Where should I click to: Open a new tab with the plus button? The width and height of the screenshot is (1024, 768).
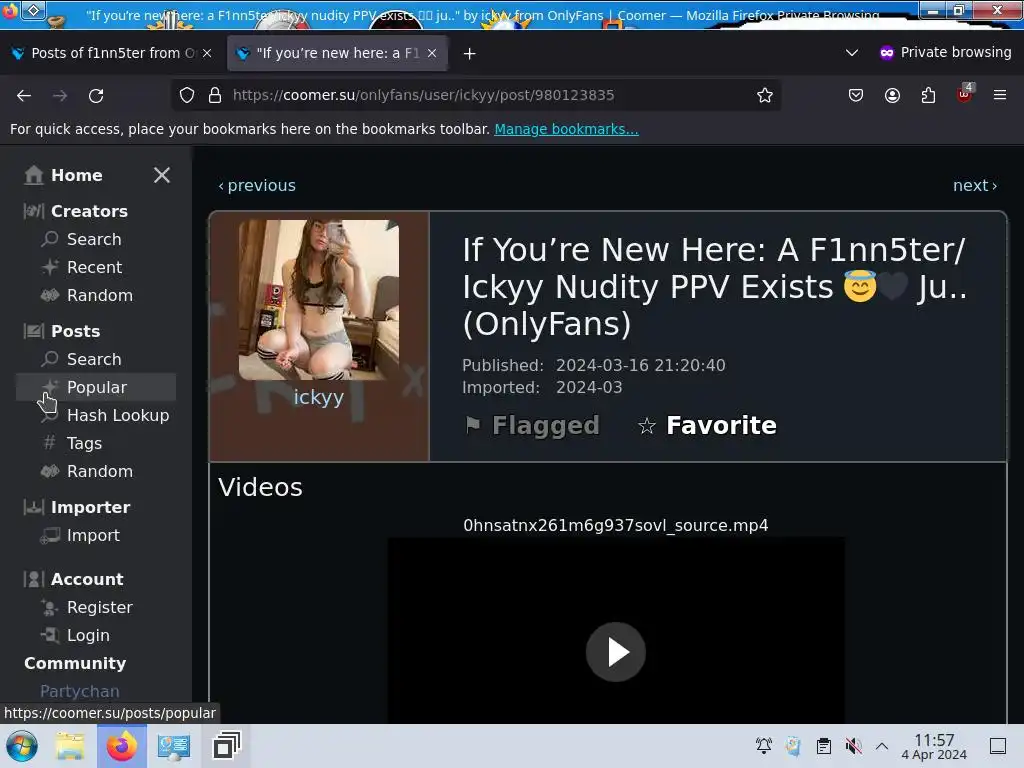tap(470, 54)
